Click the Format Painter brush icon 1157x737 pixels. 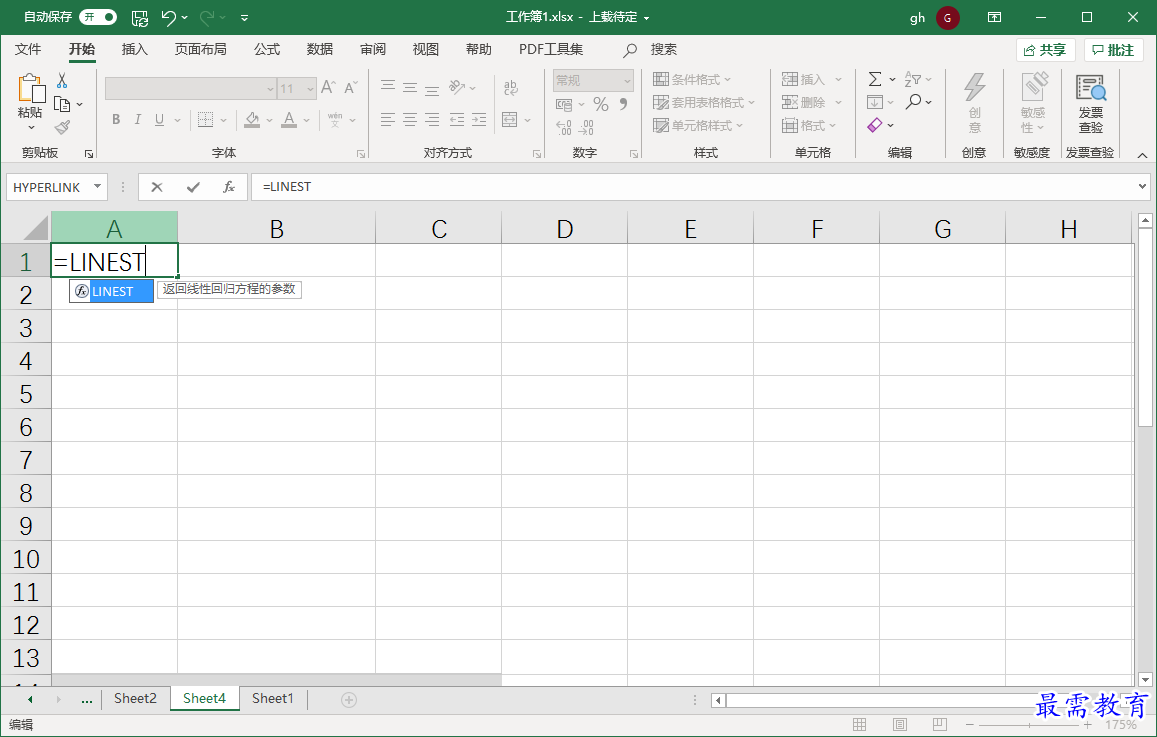click(x=63, y=128)
